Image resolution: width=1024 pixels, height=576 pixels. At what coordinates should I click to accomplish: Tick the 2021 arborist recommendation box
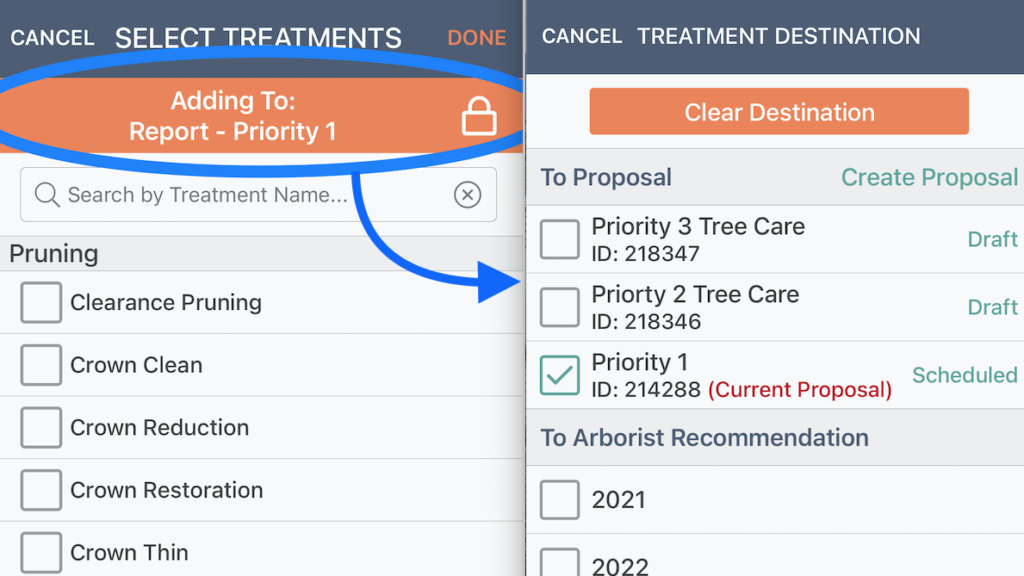pos(560,500)
